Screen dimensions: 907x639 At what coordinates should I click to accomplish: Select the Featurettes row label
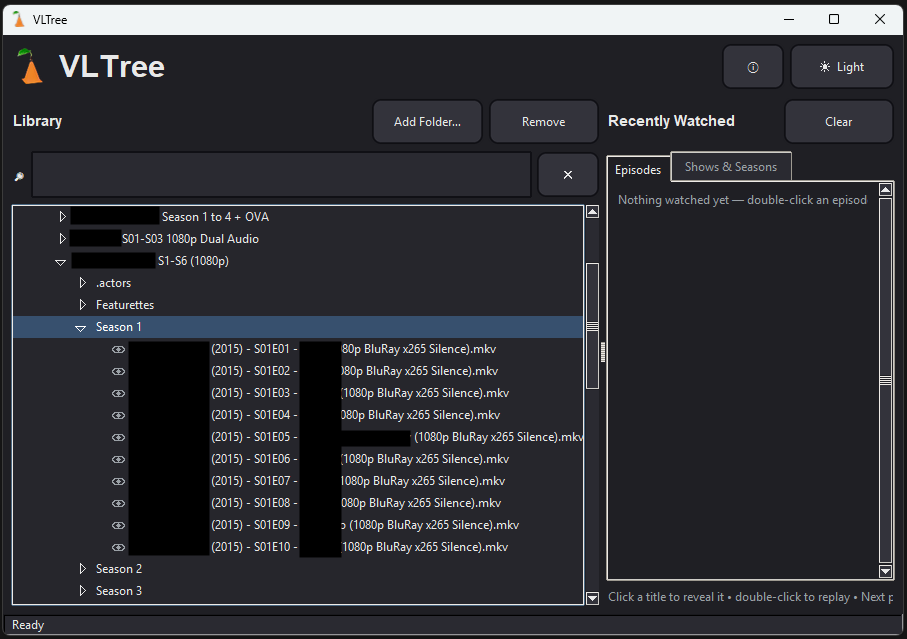tap(125, 305)
